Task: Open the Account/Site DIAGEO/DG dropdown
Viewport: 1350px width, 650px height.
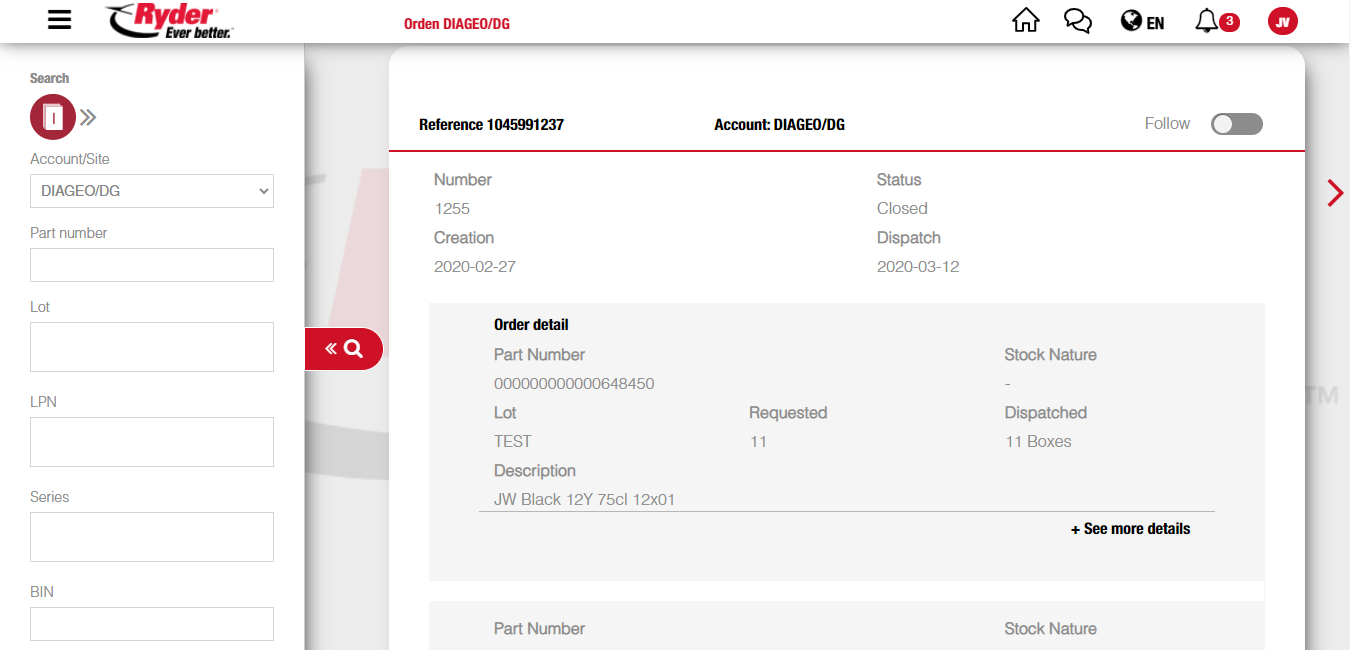Action: [152, 191]
